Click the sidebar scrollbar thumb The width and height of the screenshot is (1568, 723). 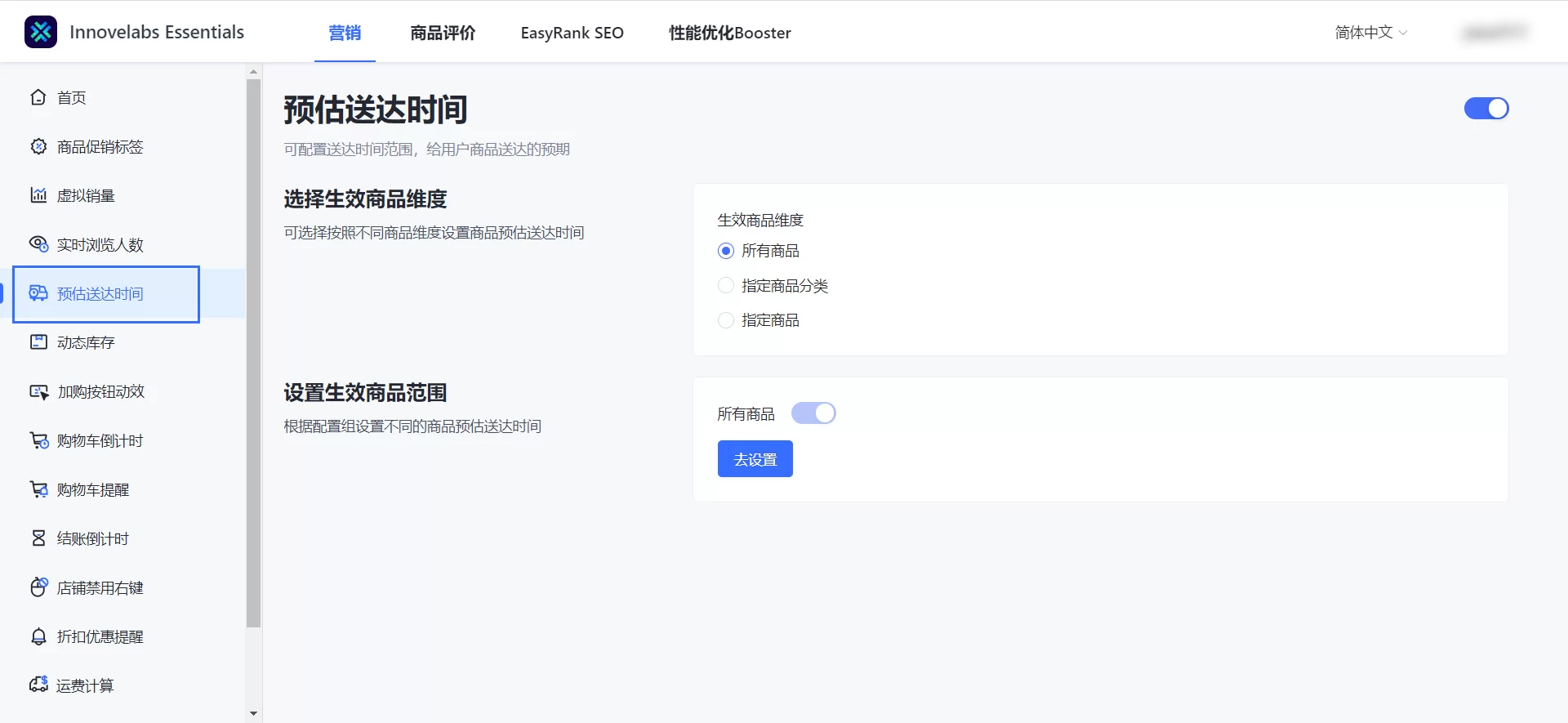253,353
